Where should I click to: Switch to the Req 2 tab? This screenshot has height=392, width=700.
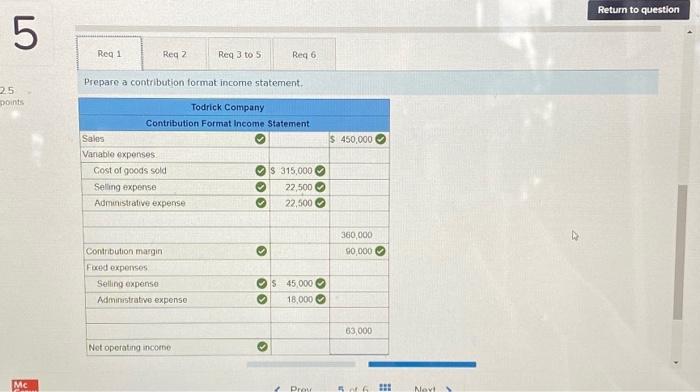175,54
